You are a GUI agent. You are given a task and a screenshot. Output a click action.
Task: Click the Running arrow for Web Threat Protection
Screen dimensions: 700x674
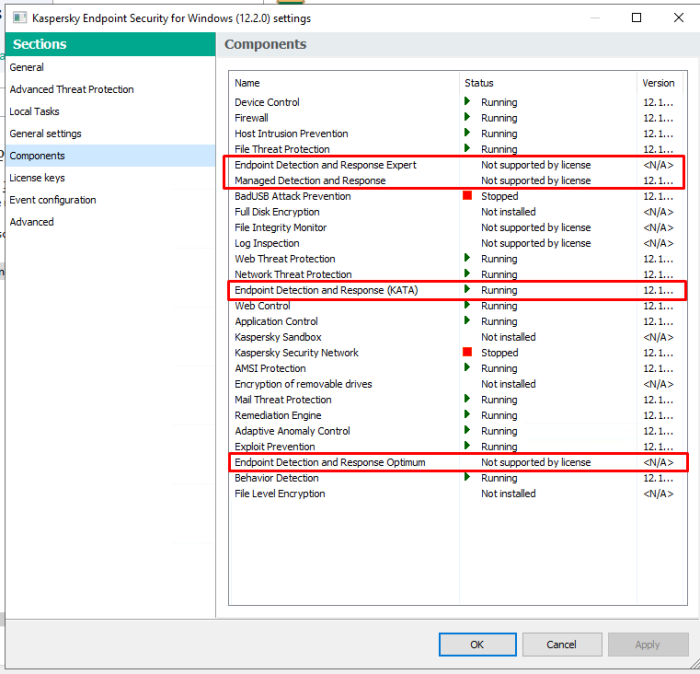467,258
